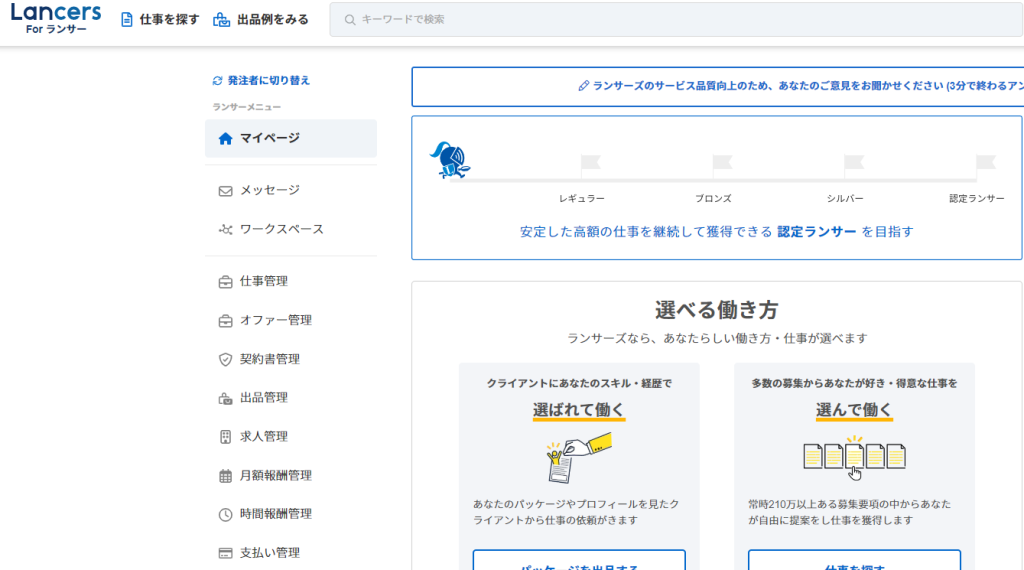This screenshot has height=570, width=1024.
Task: Switch to client via 発注者に切り替え
Action: pos(261,81)
